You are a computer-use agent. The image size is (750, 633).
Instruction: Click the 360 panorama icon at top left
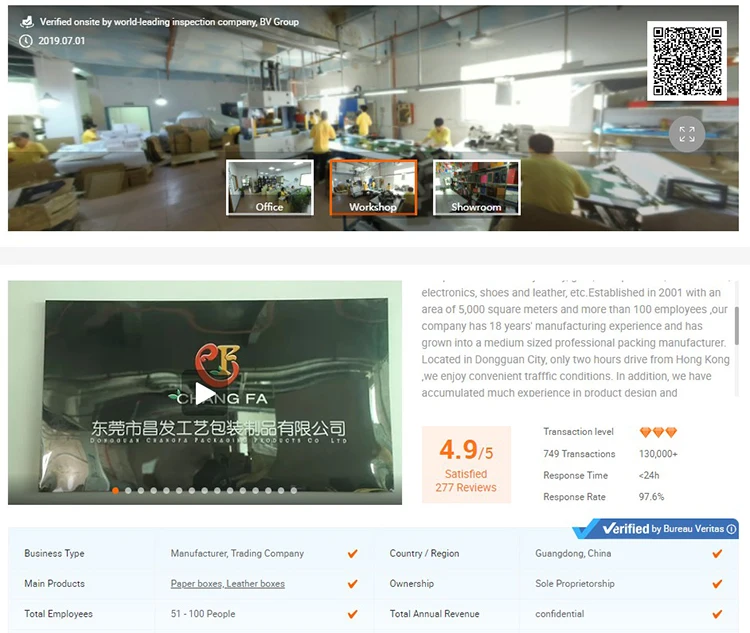coord(27,21)
